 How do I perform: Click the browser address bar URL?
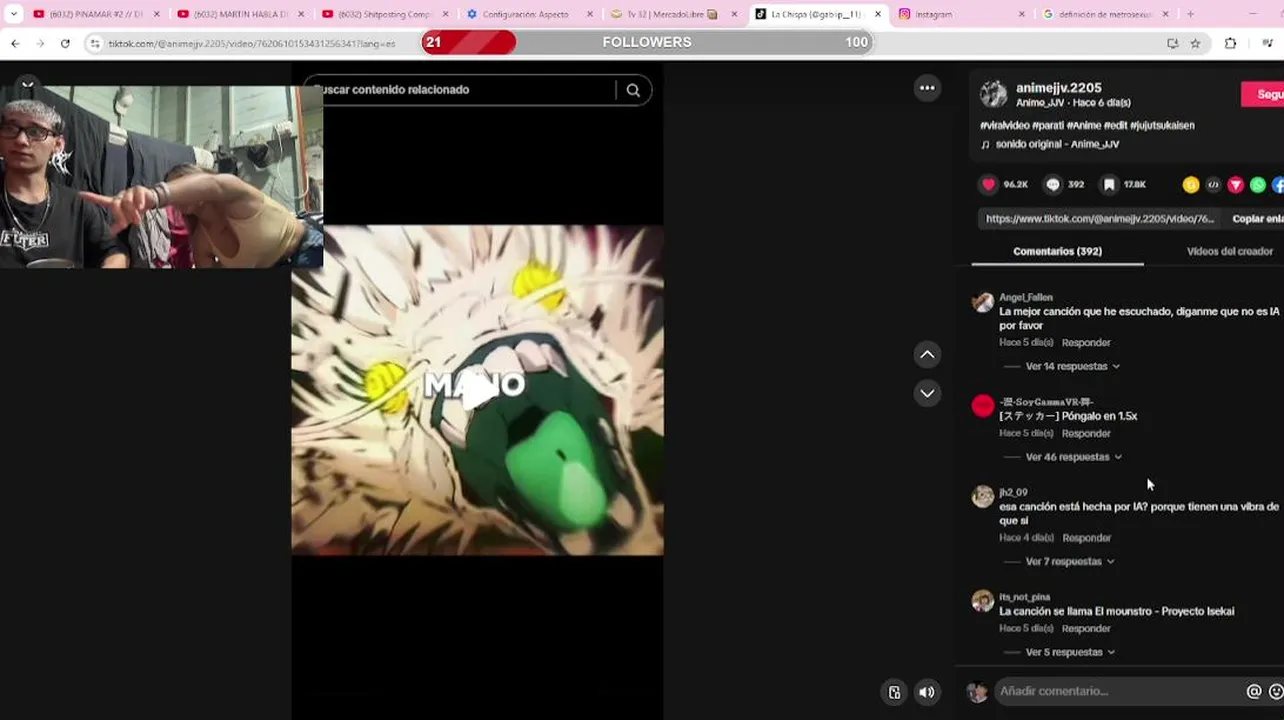(252, 44)
